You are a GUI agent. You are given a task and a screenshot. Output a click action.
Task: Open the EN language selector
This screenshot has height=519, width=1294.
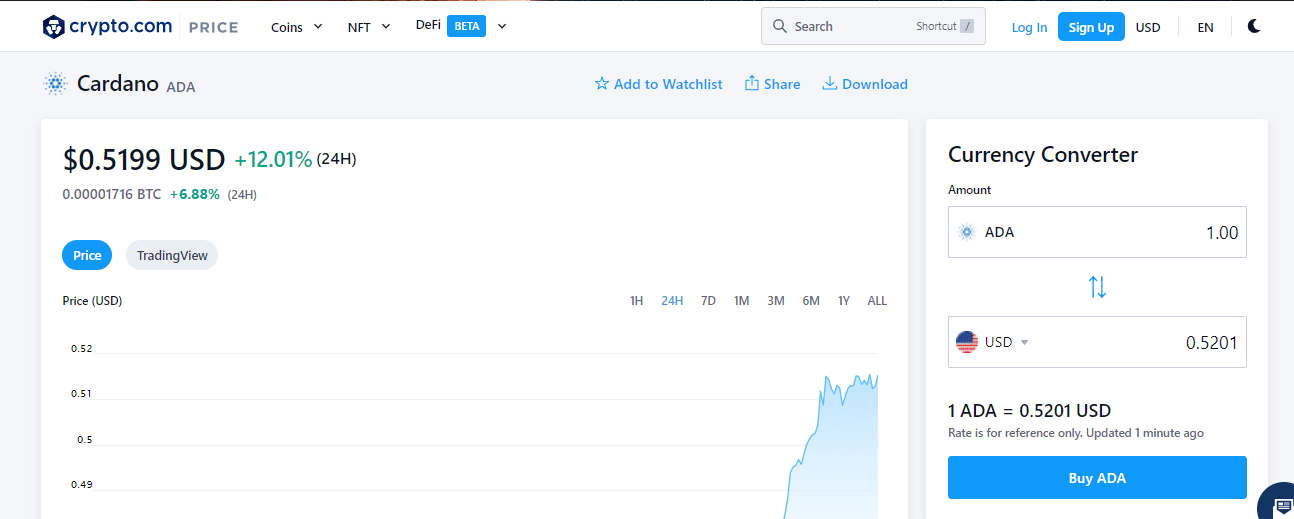pos(1205,28)
